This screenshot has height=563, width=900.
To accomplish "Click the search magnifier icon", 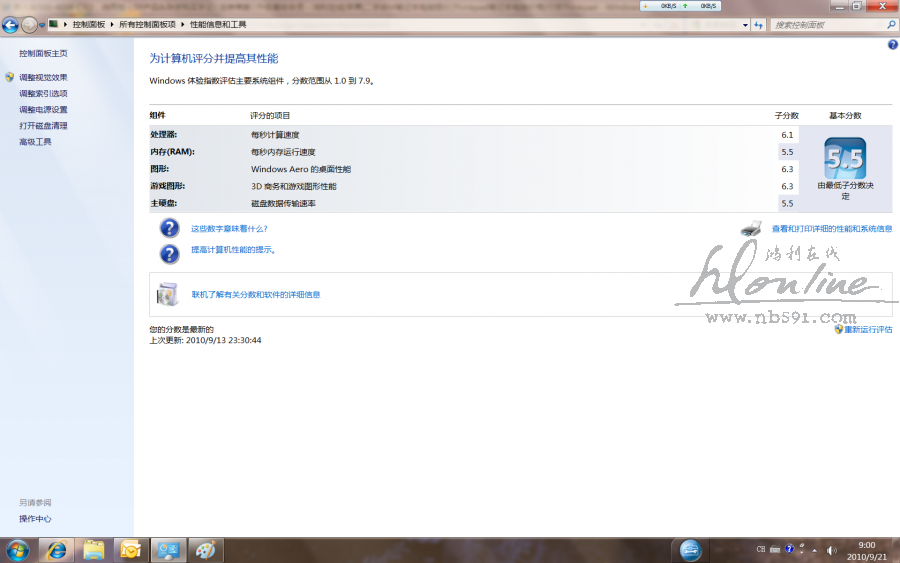I will point(891,25).
